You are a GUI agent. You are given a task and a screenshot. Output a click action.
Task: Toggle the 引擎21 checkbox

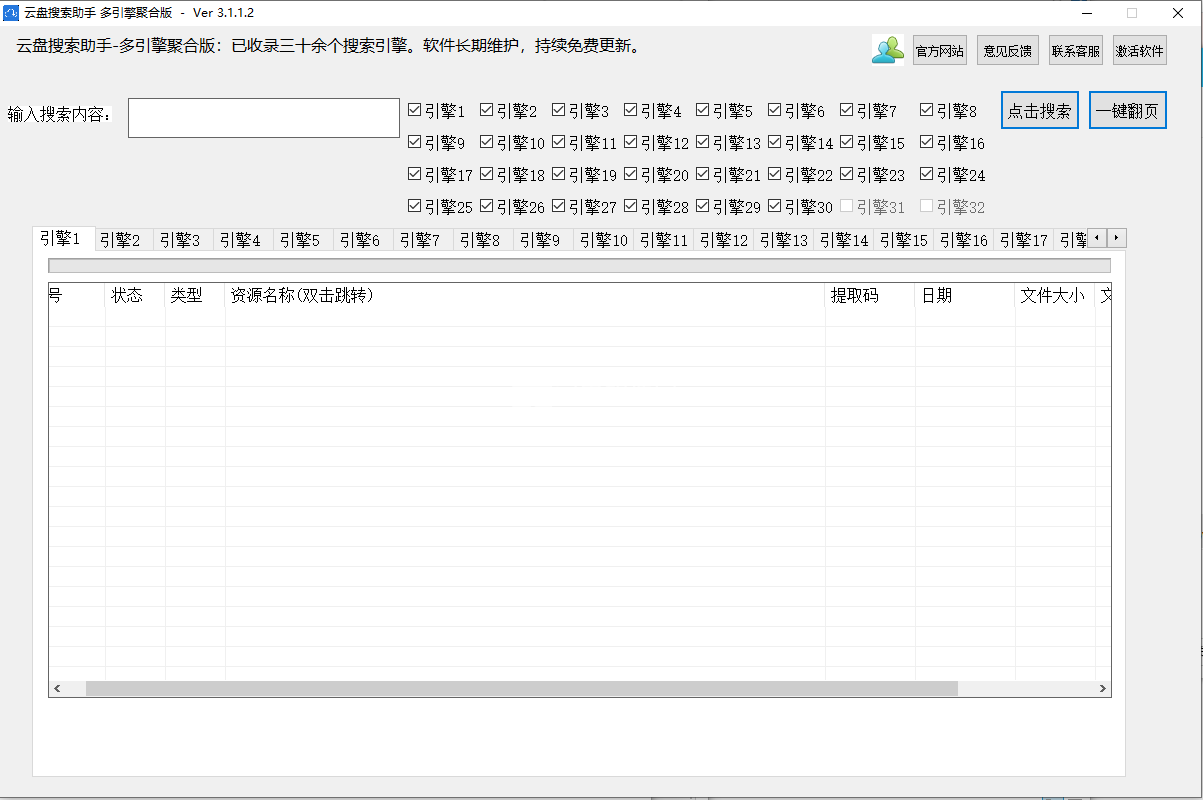pyautogui.click(x=703, y=174)
